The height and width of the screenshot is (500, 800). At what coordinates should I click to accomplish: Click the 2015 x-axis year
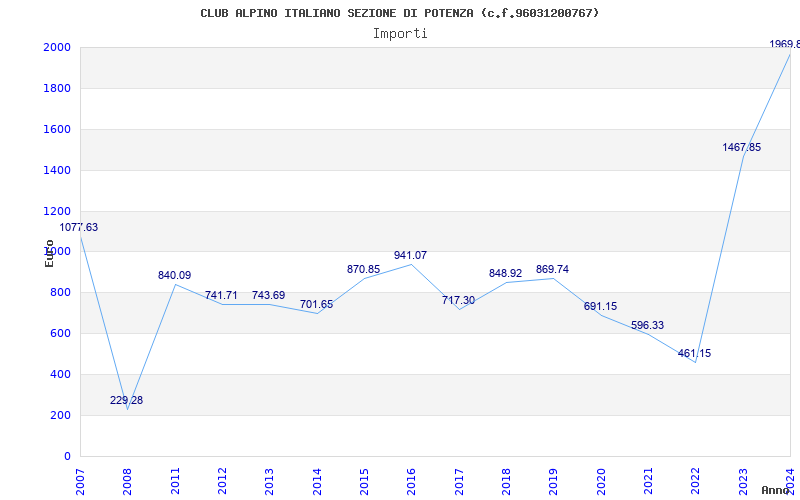[364, 482]
